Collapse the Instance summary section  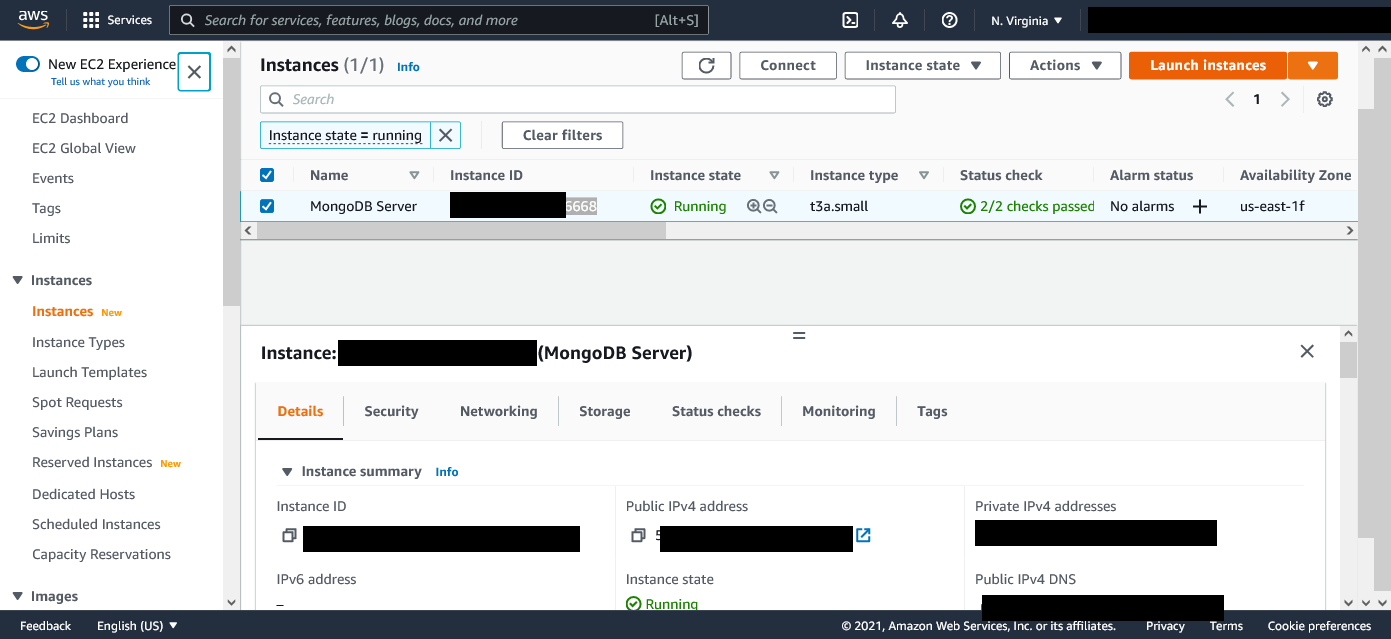click(287, 471)
